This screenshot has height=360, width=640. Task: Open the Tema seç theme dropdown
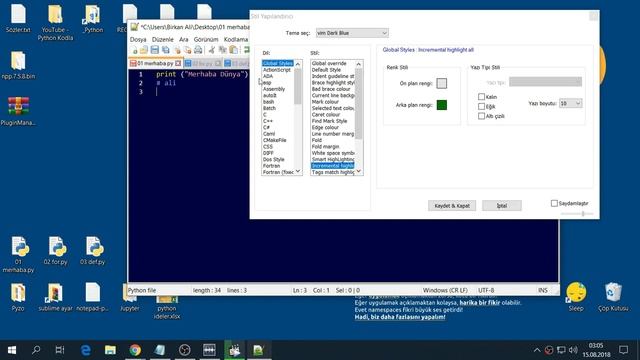pyautogui.click(x=352, y=33)
